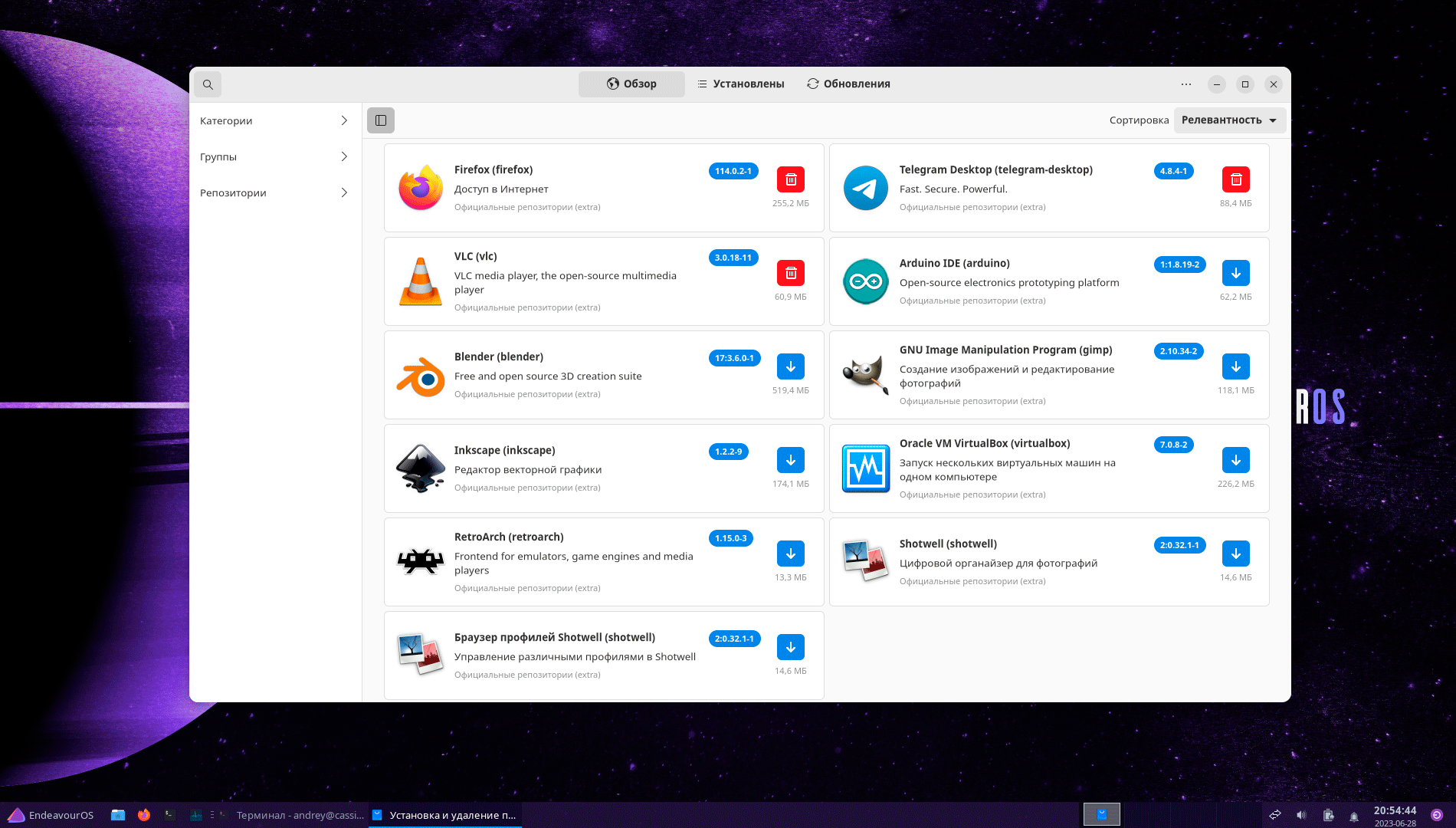The image size is (1456, 828).
Task: Click Firefox version badge 114.0.2-1
Action: click(x=733, y=171)
